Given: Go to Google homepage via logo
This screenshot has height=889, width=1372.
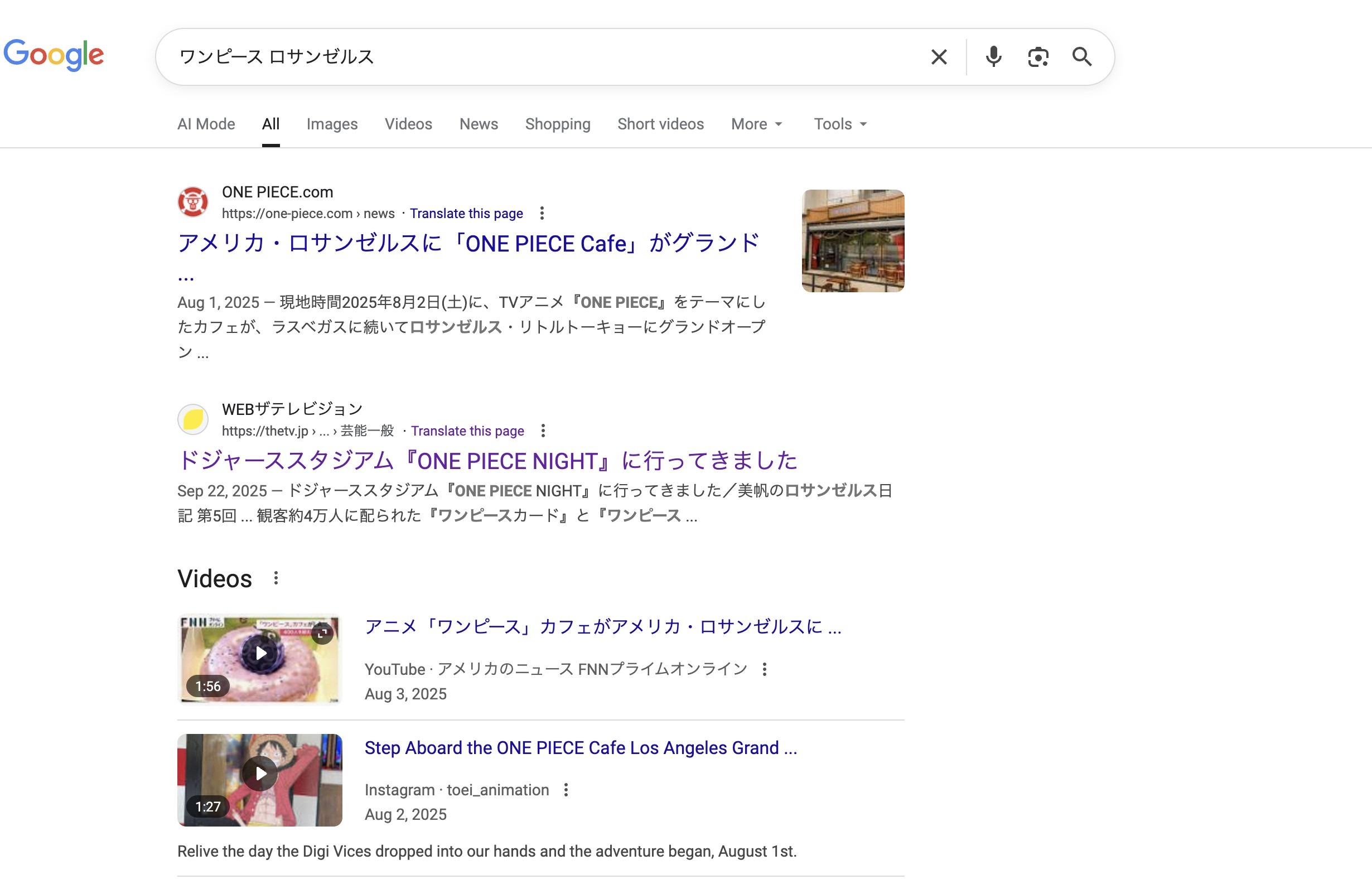Looking at the screenshot, I should (x=54, y=55).
